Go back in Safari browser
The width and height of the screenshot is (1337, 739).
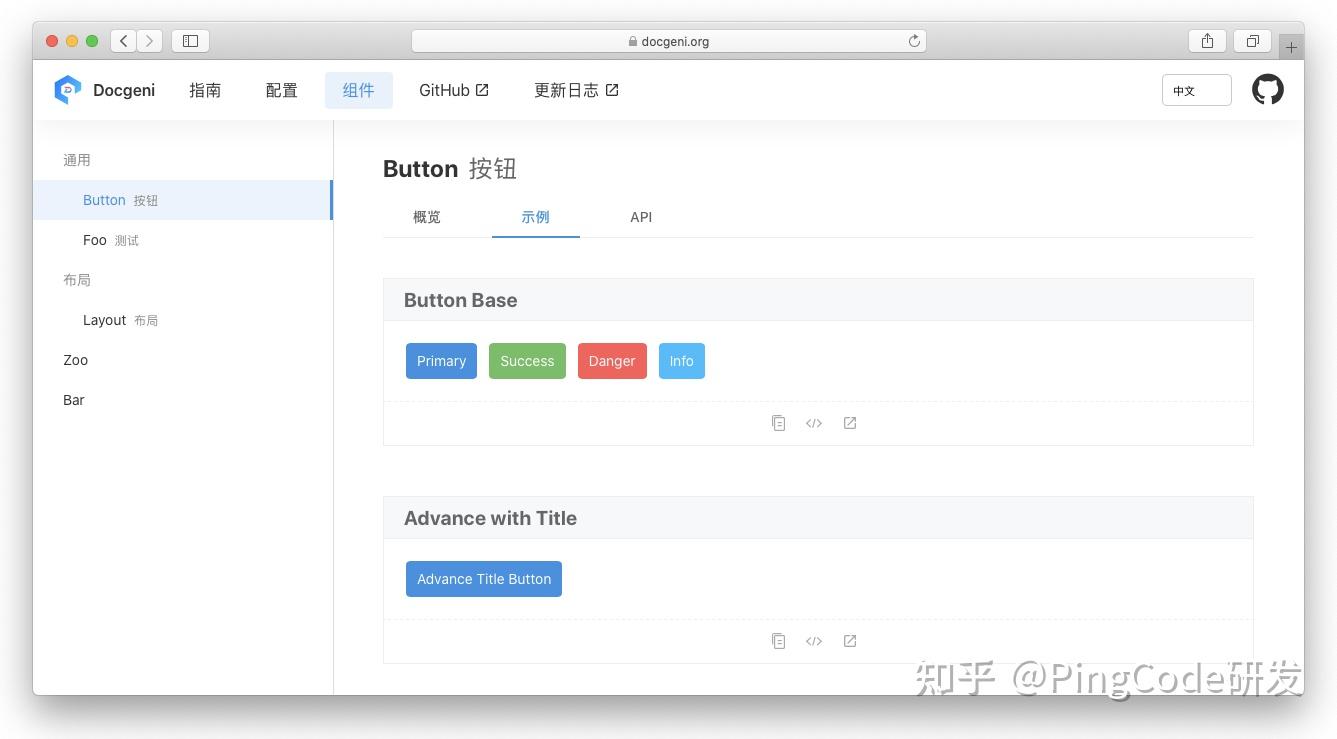point(123,41)
